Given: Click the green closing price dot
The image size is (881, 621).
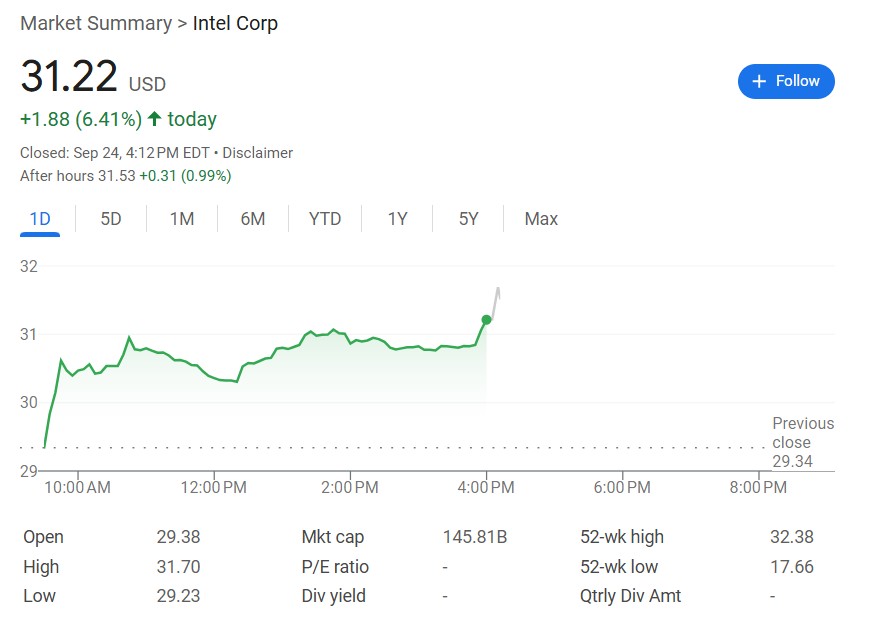Looking at the screenshot, I should pyautogui.click(x=487, y=320).
